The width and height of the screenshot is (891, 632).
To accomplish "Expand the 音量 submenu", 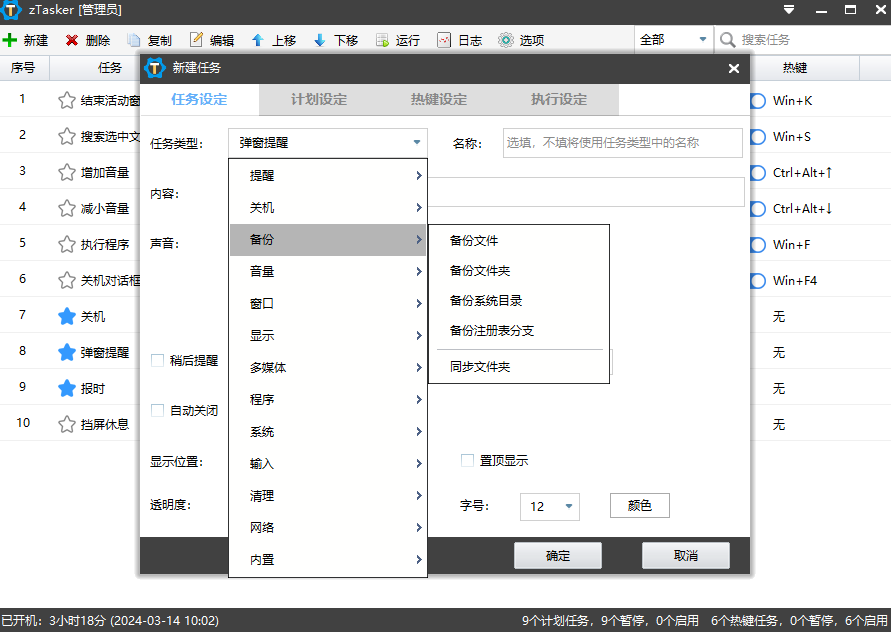I will point(328,272).
